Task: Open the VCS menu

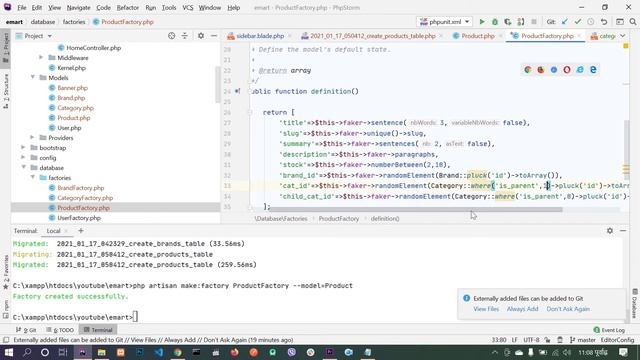Action: coord(188,8)
